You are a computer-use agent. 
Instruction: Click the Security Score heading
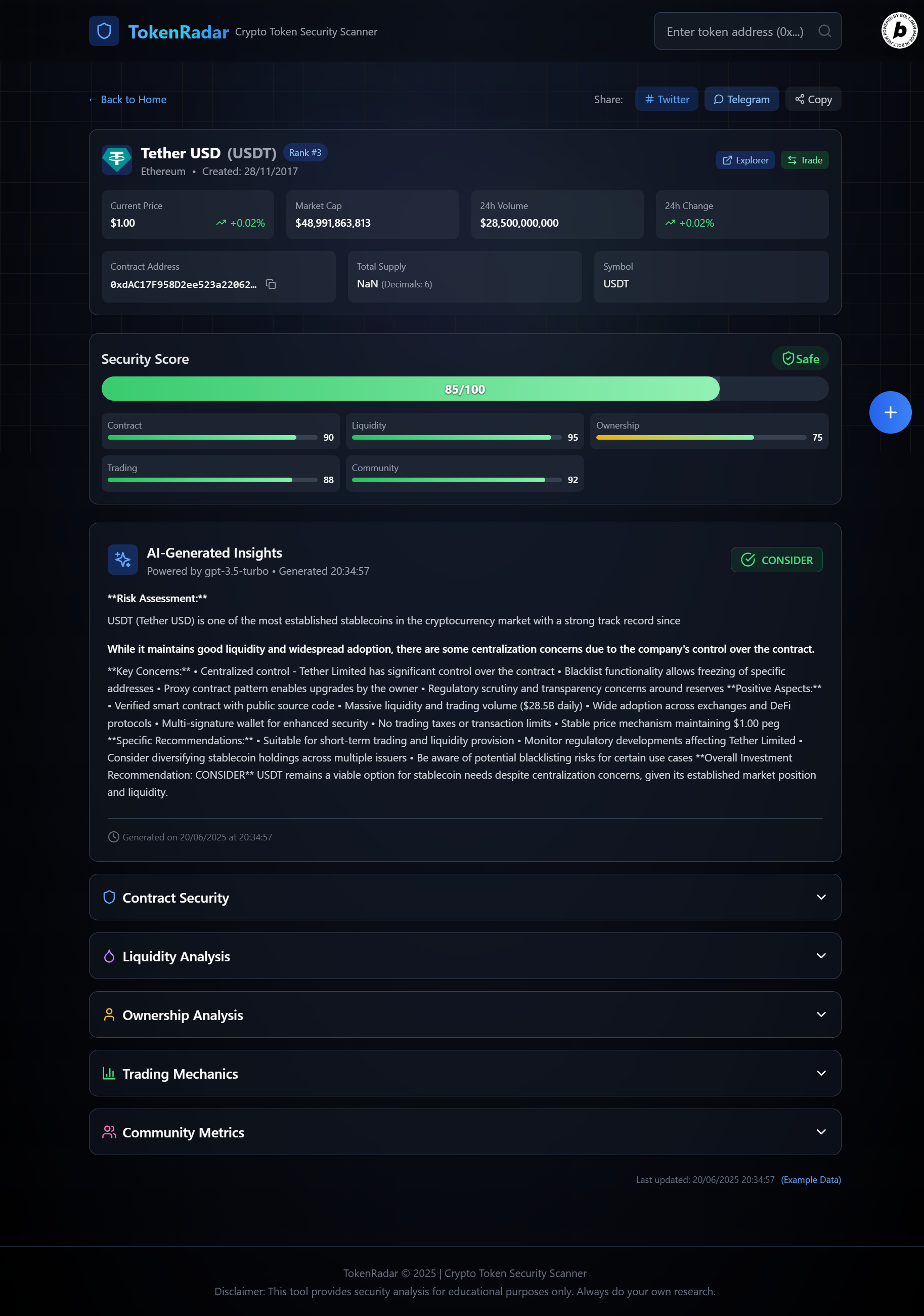click(145, 359)
